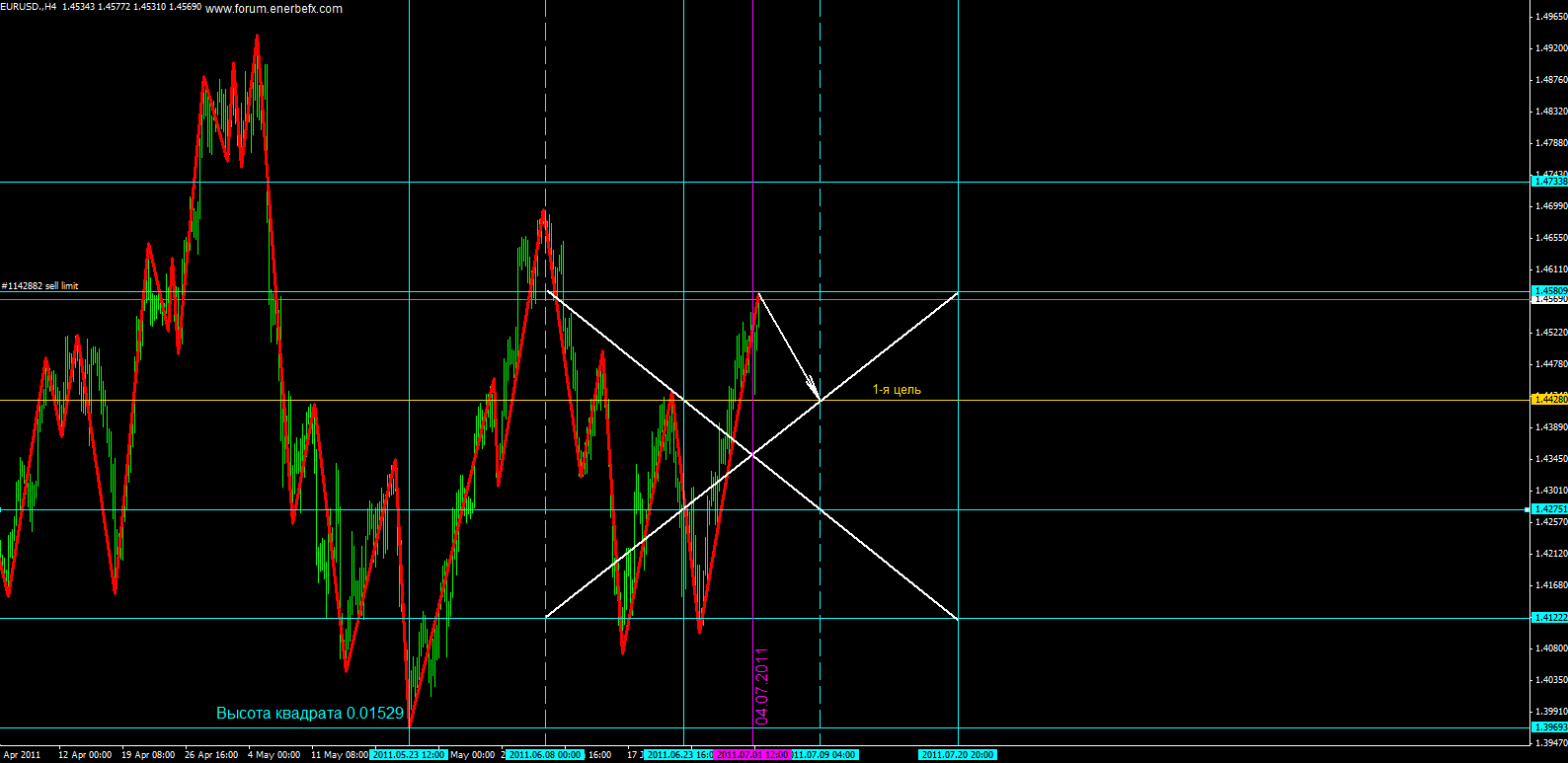Click the magenta vertical 04.07.2011 date text
Image resolution: width=1568 pixels, height=763 pixels.
(x=761, y=686)
